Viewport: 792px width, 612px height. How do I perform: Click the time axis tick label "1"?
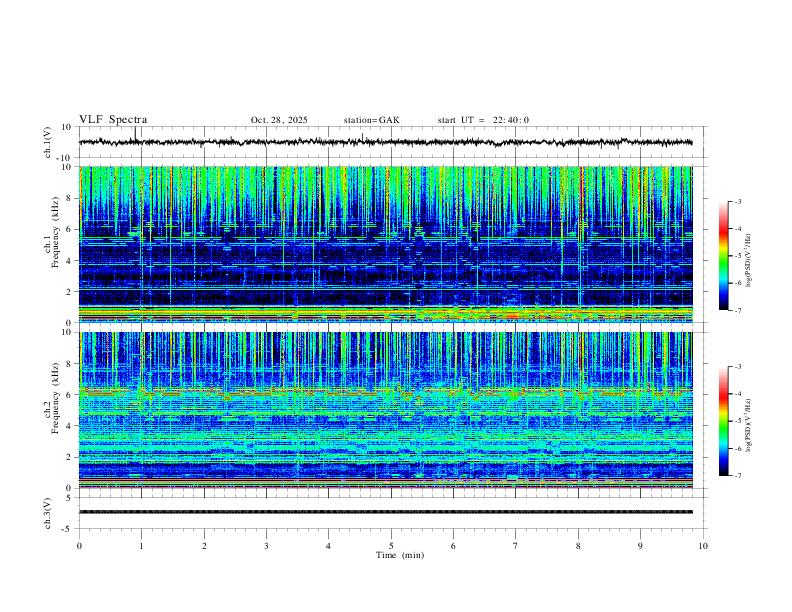[x=141, y=546]
